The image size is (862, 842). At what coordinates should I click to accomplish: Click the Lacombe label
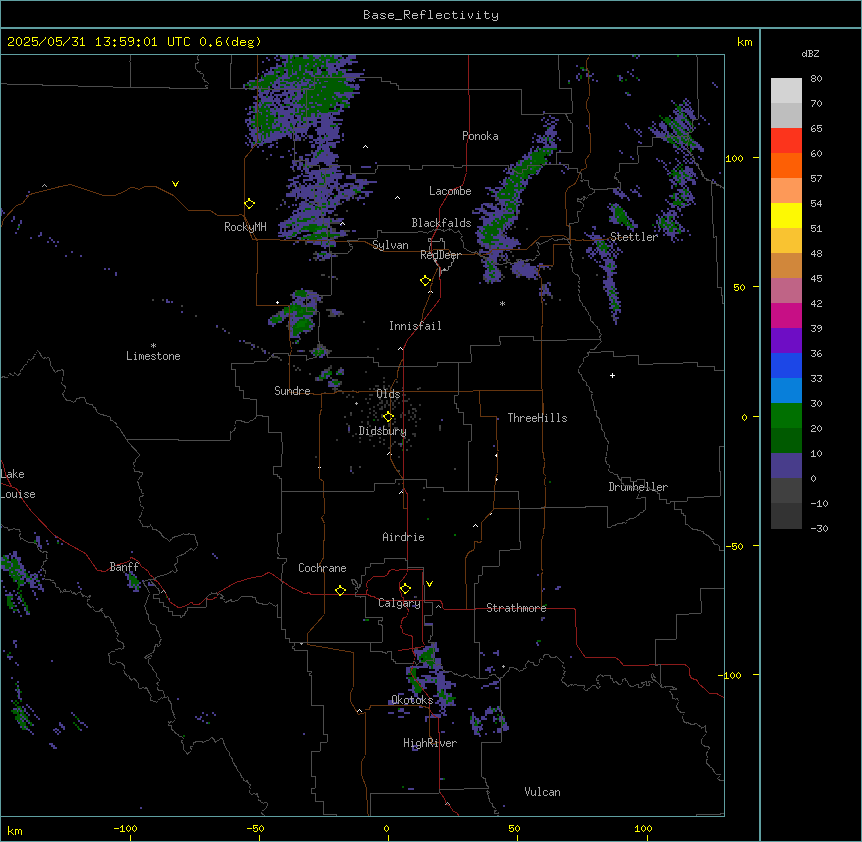point(450,191)
